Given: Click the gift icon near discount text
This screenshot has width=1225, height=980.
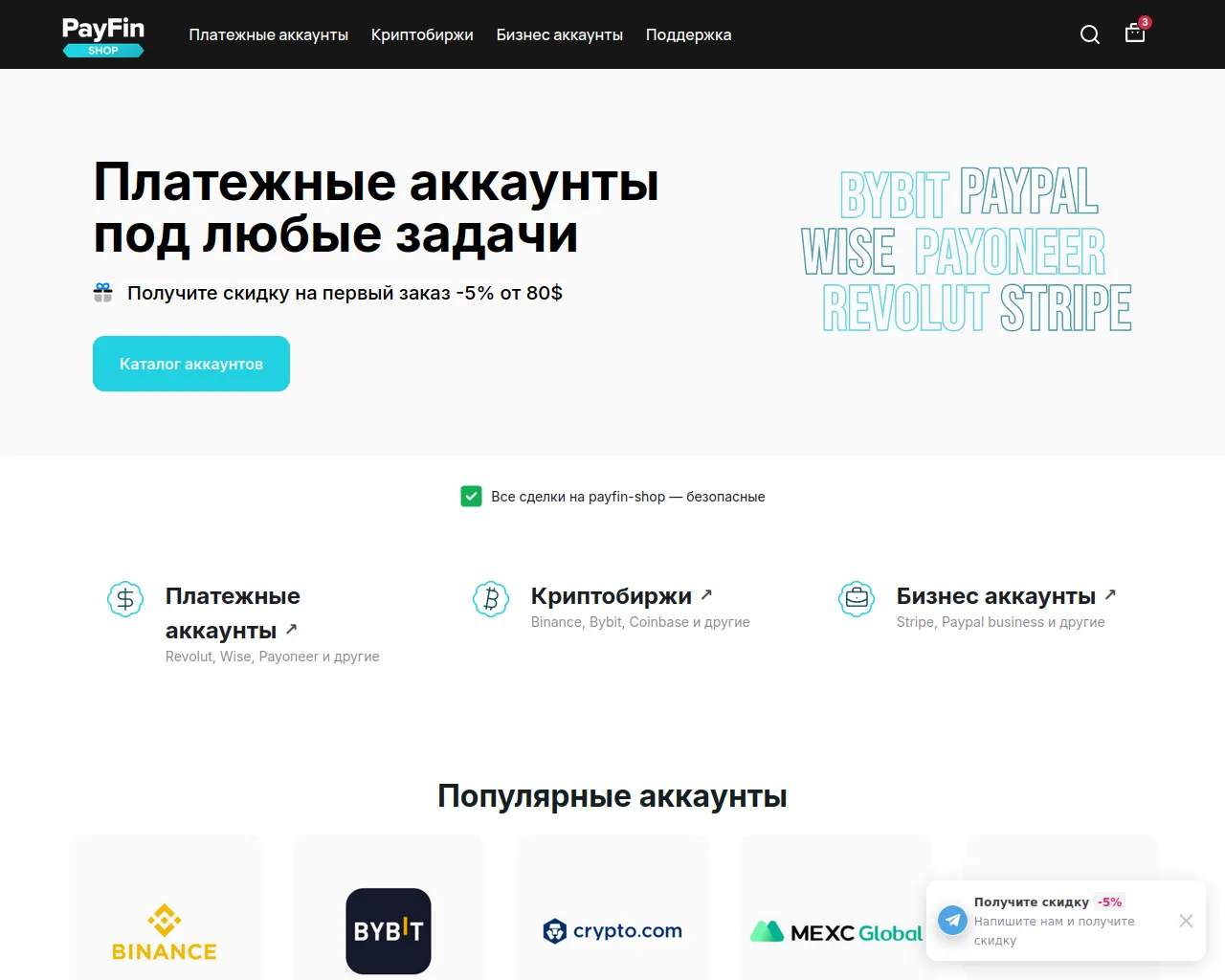Looking at the screenshot, I should 103,293.
